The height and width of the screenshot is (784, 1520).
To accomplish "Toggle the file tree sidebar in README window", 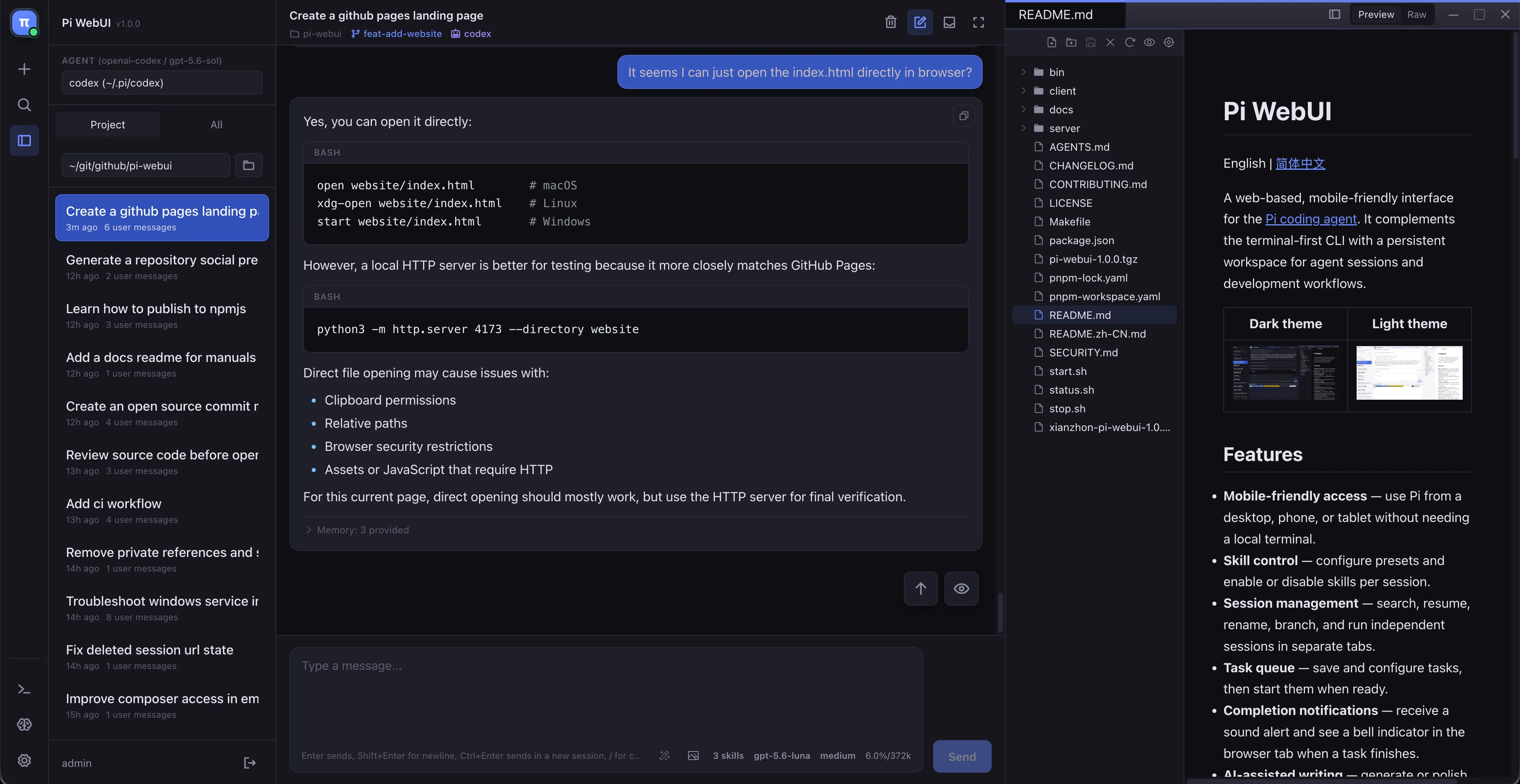I will 1334,15.
